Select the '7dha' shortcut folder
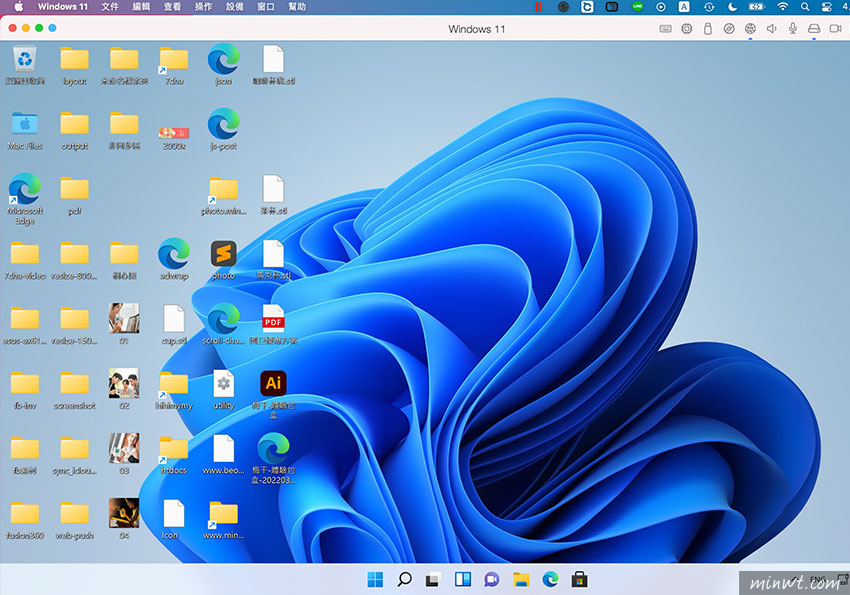Screen dimensions: 850x595 (173, 60)
